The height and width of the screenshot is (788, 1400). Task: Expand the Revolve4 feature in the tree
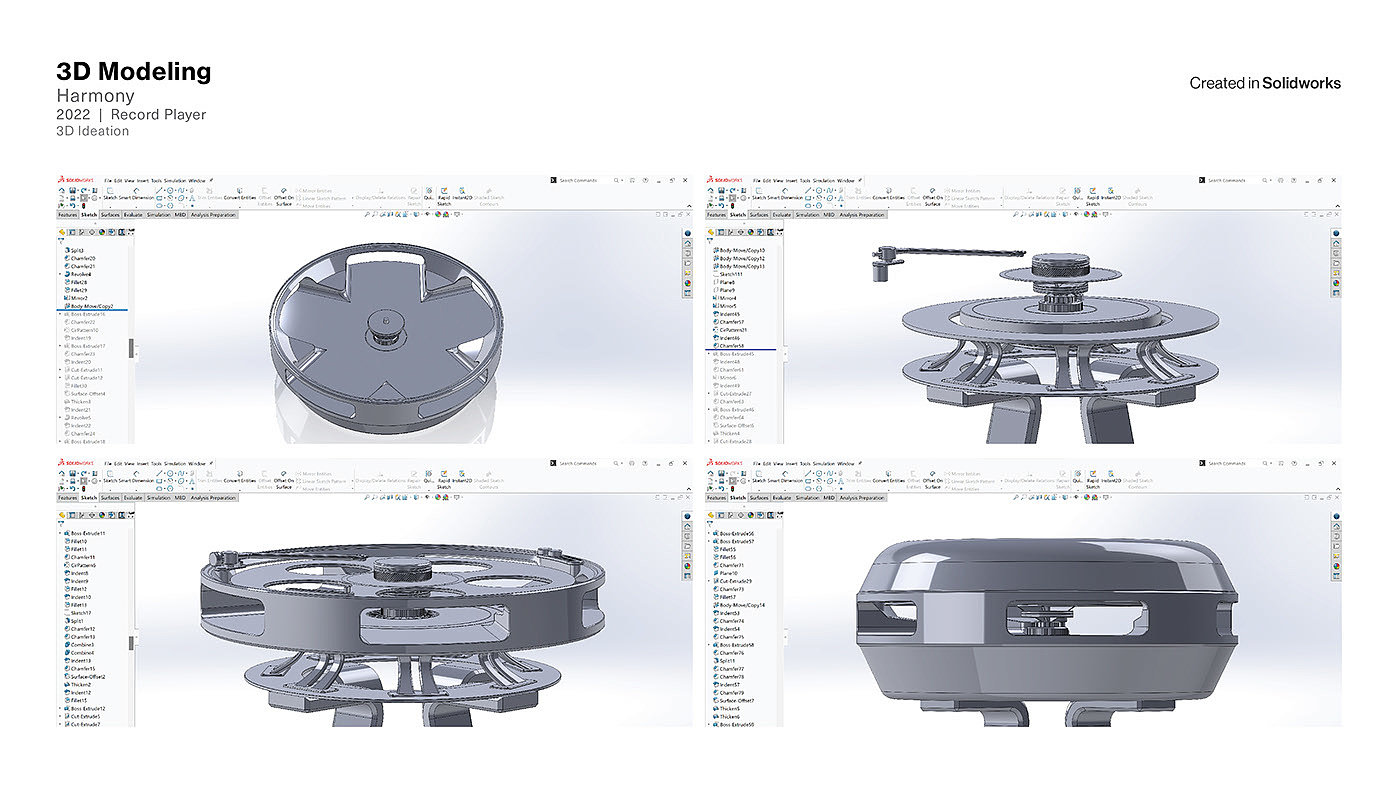click(60, 274)
